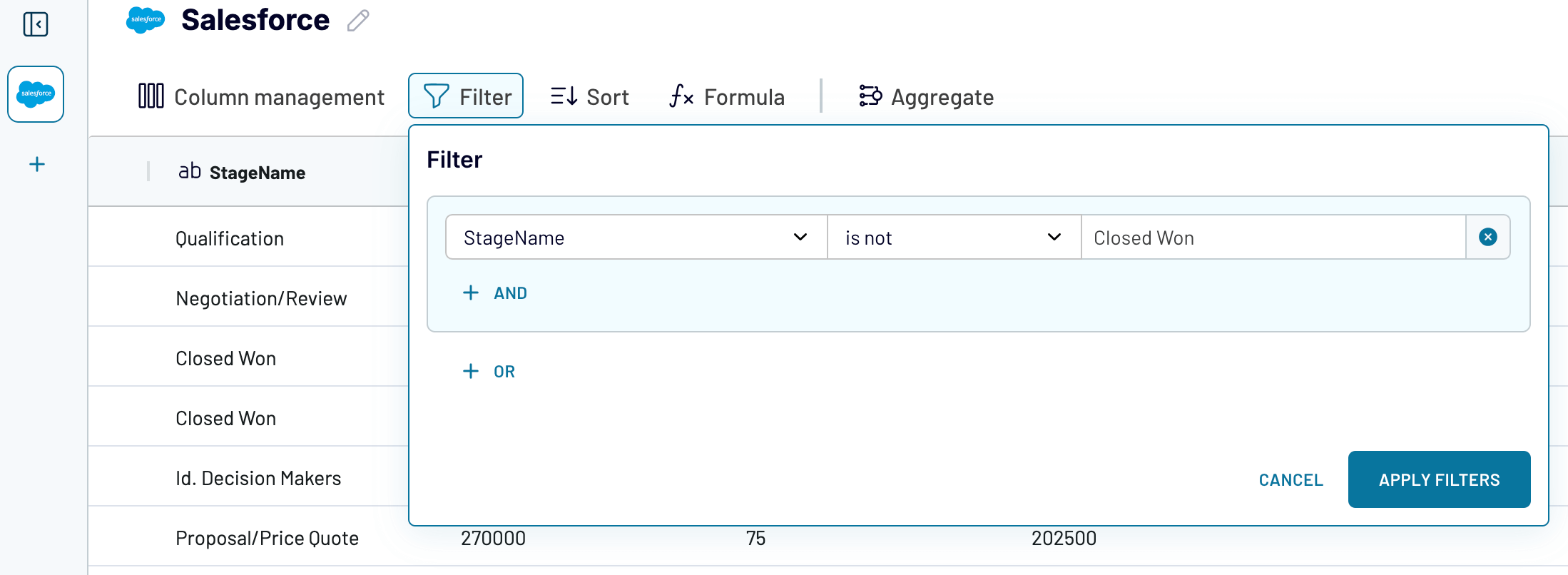The width and height of the screenshot is (1568, 575).
Task: Add a new source with plus icon
Action: tap(37, 165)
